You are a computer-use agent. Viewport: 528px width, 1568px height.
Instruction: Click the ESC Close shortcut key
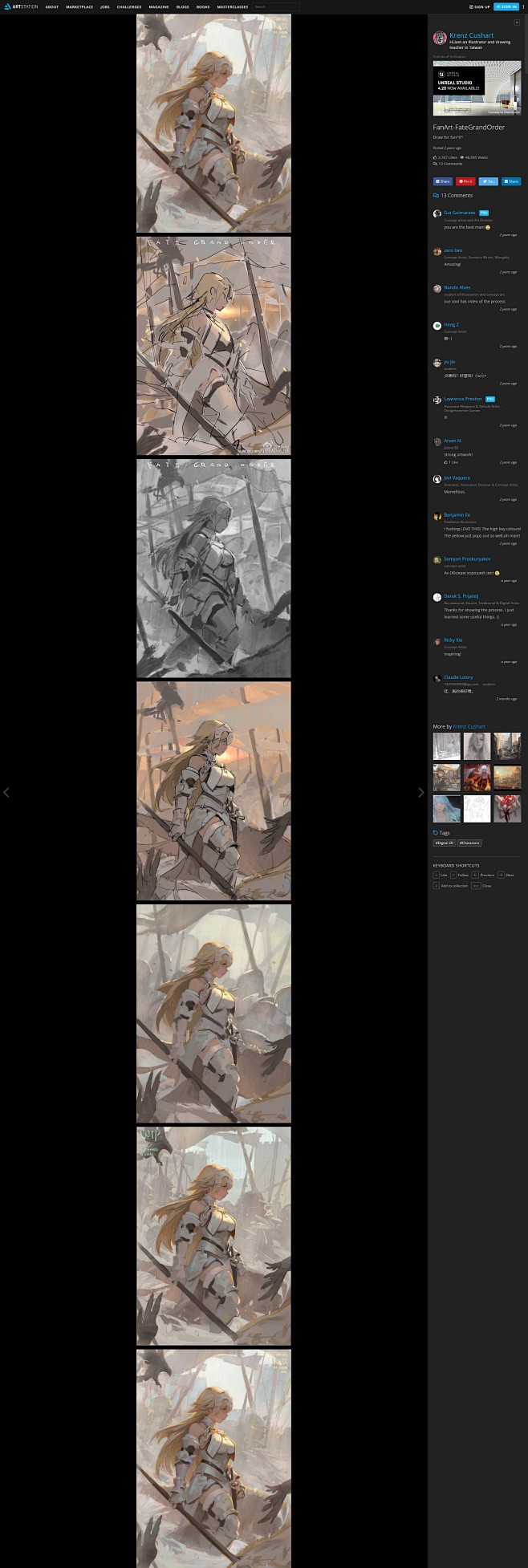click(476, 885)
